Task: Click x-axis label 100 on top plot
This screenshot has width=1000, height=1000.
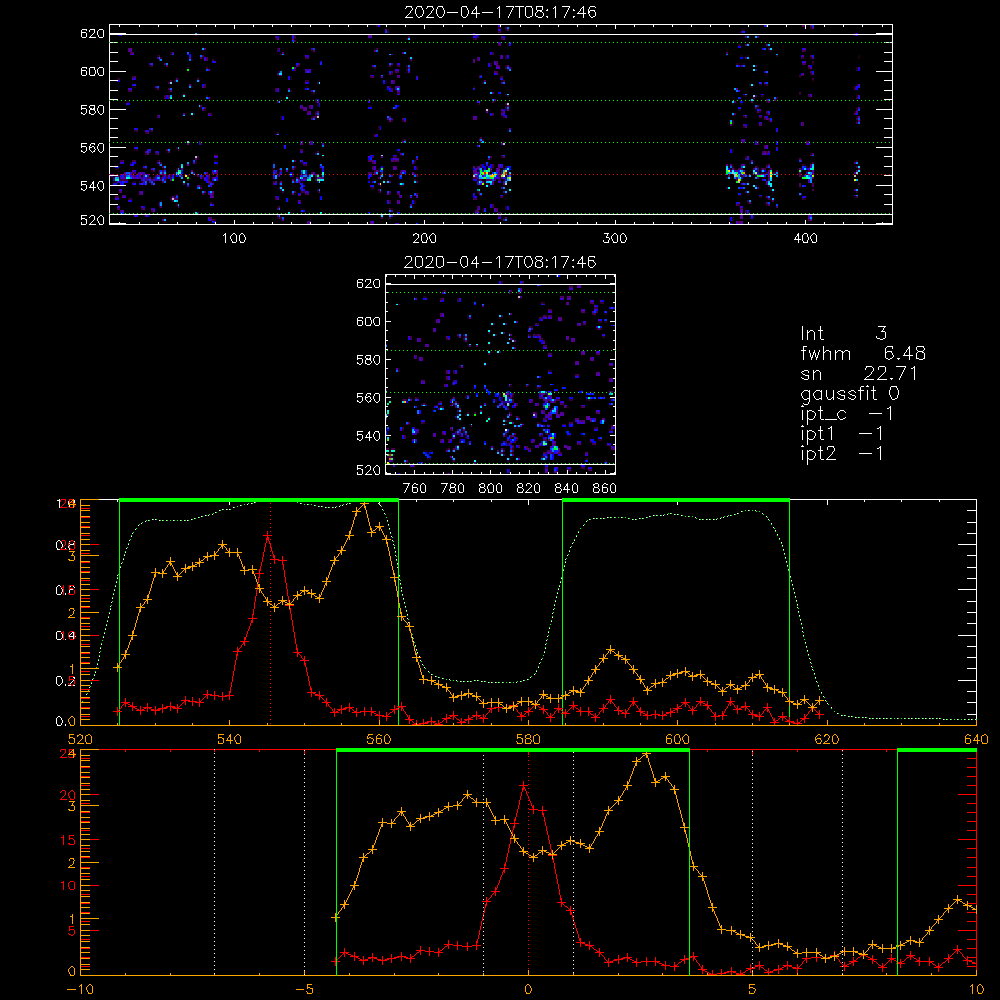Action: coord(234,239)
